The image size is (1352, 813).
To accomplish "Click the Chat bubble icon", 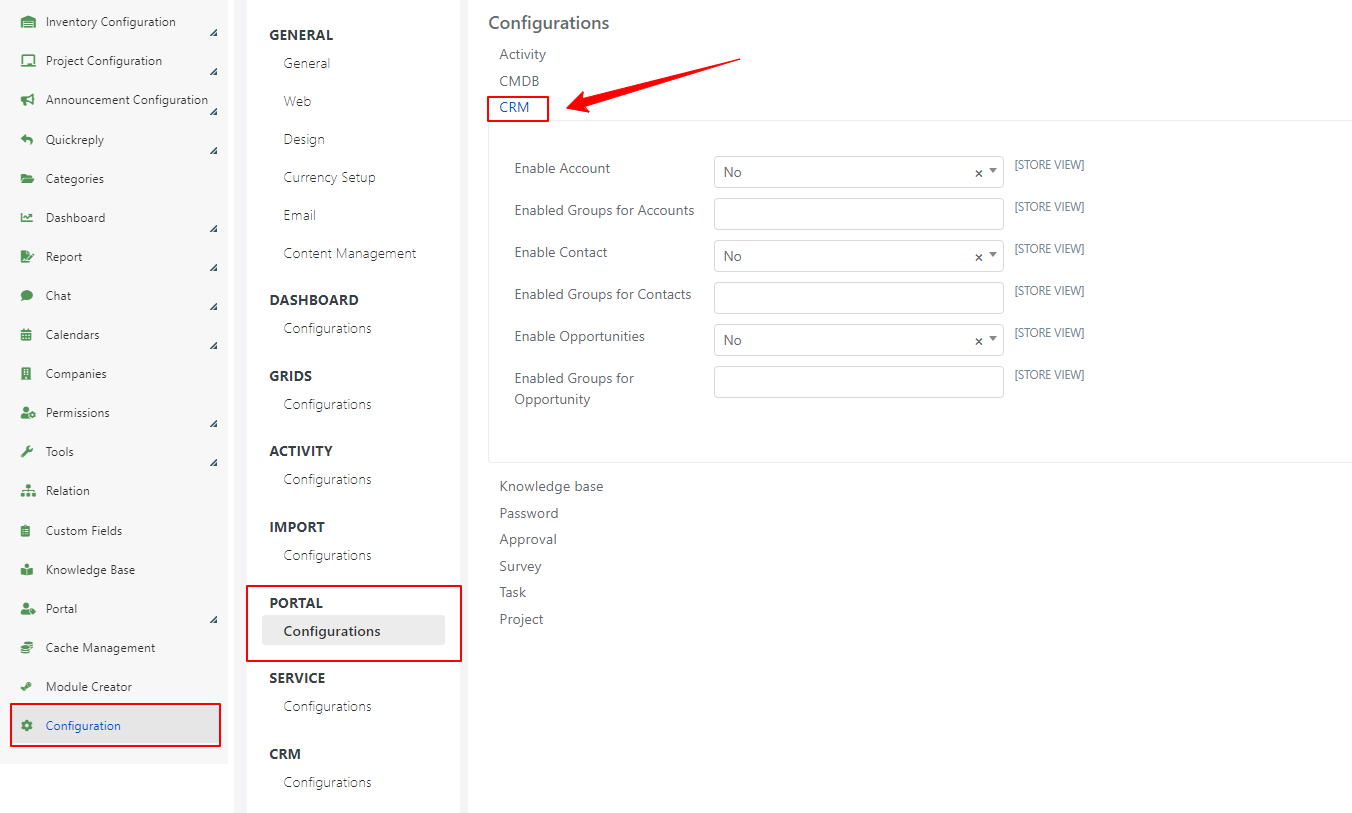I will click(27, 296).
